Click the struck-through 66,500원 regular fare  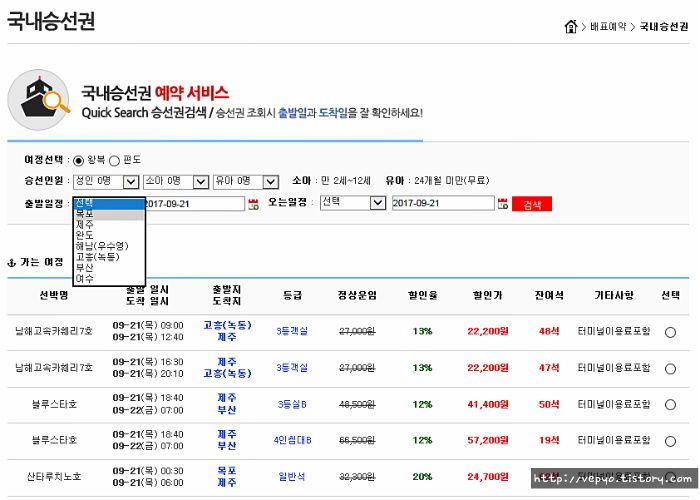[357, 441]
